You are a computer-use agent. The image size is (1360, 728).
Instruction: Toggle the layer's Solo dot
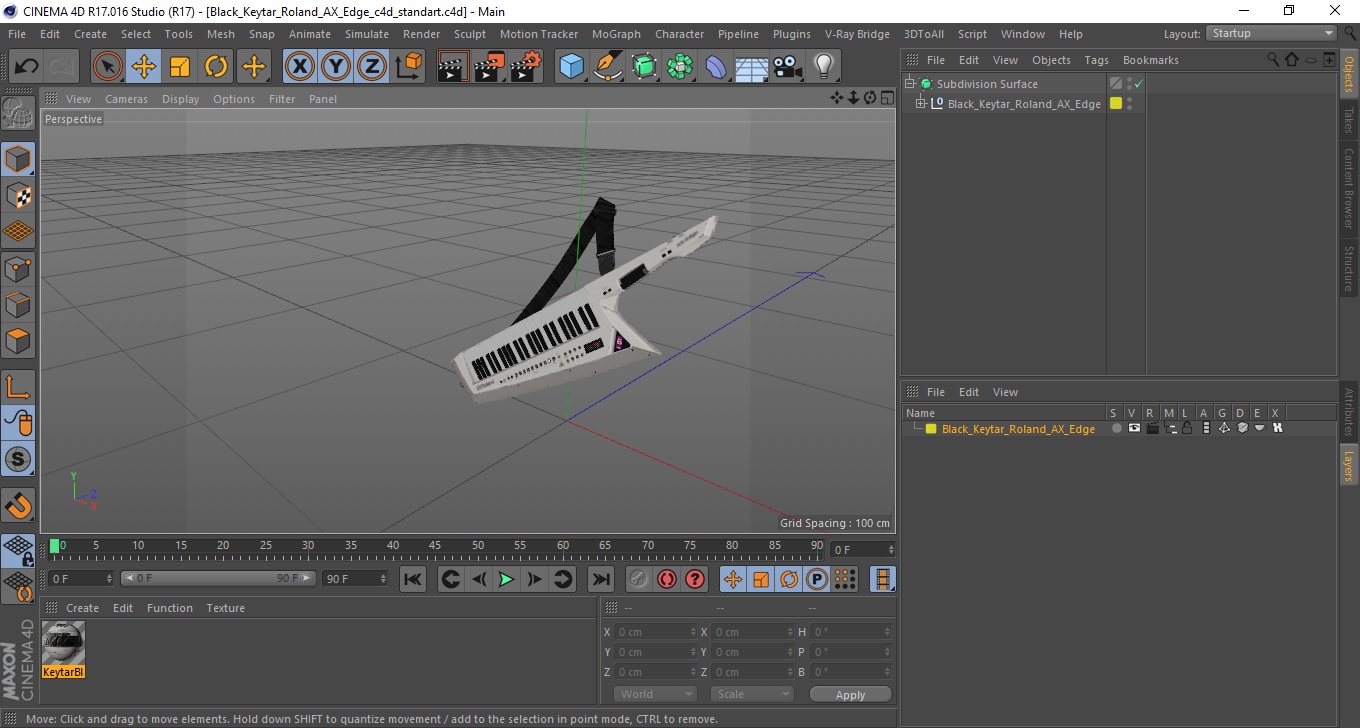point(1116,428)
